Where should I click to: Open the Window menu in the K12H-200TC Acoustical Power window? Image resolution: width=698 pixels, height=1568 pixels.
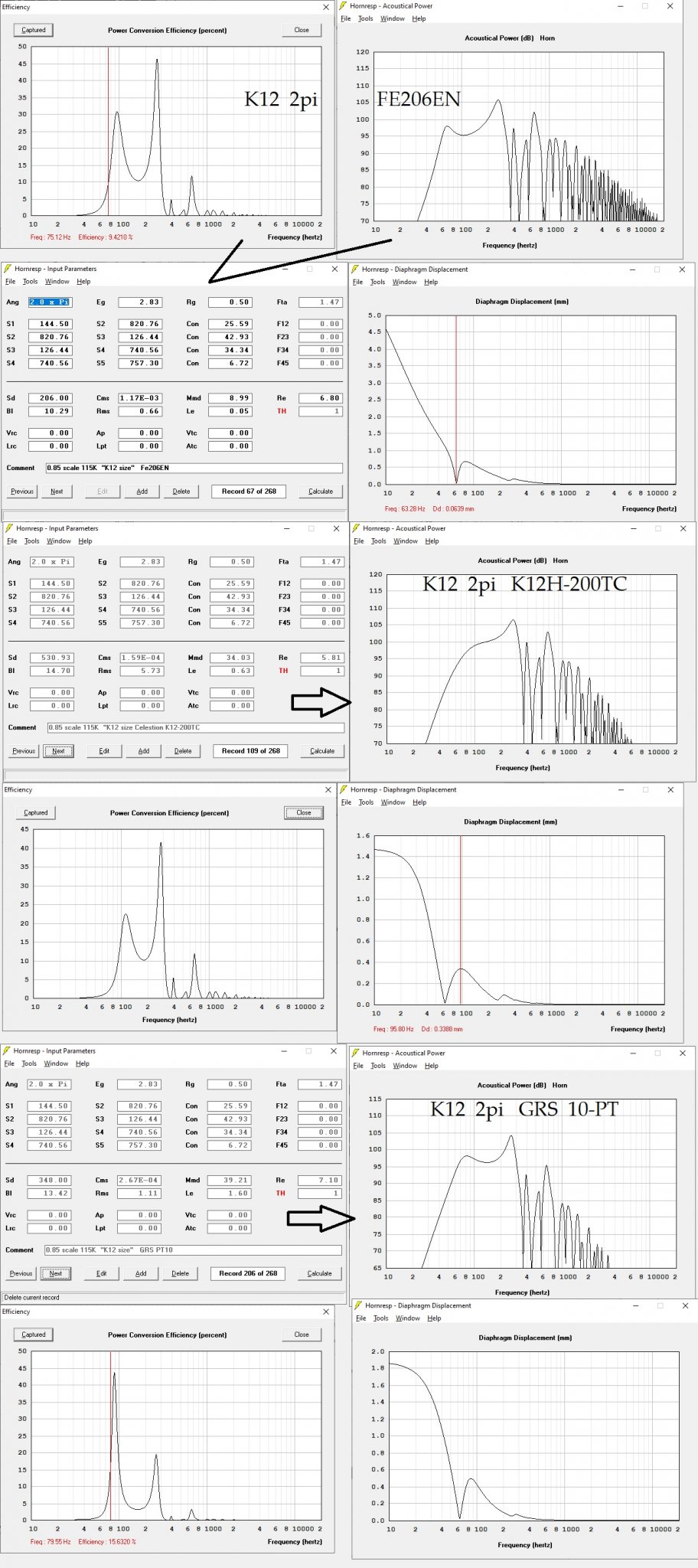[x=406, y=541]
